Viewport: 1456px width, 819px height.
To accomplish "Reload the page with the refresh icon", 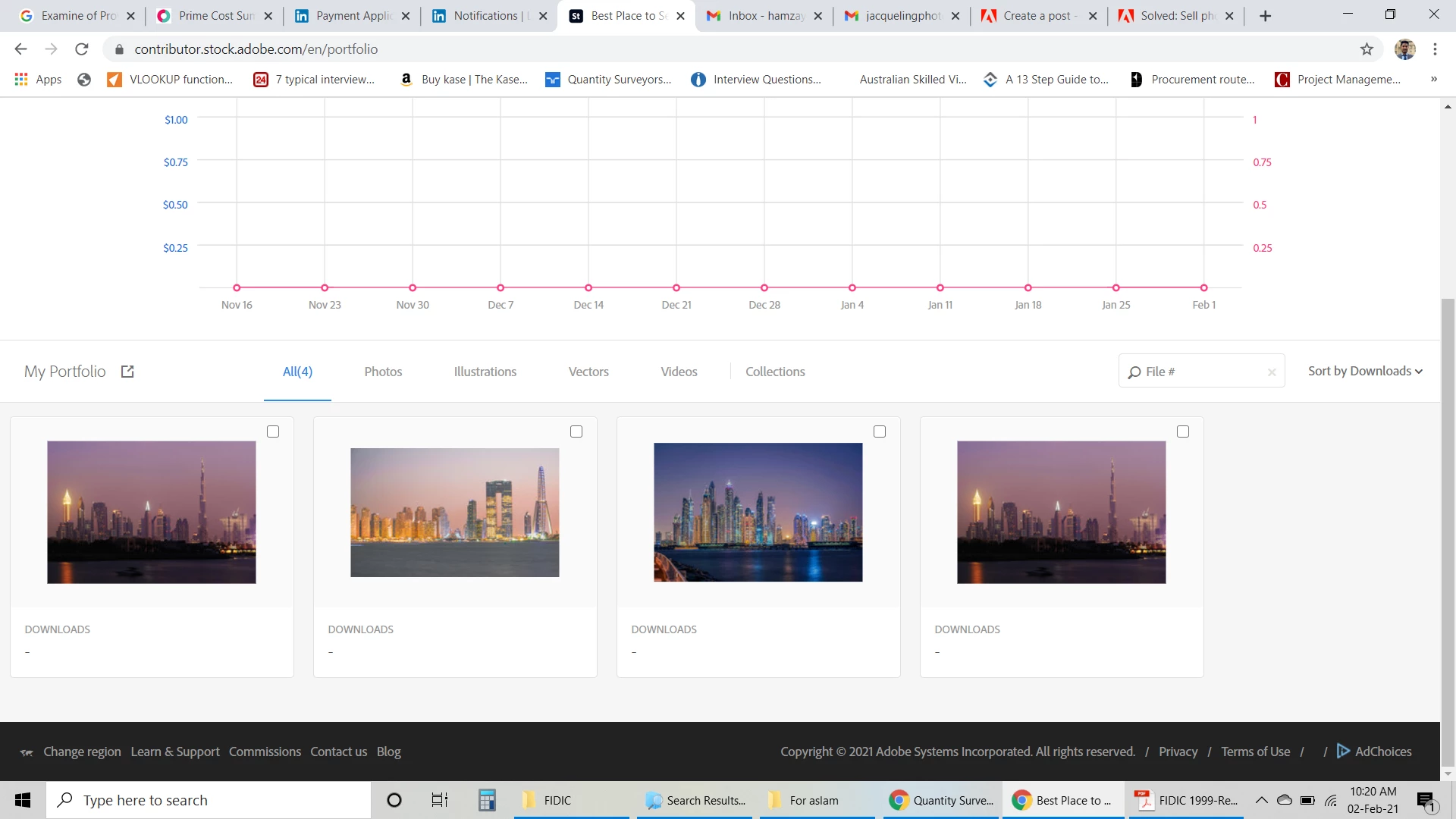I will pos(81,49).
